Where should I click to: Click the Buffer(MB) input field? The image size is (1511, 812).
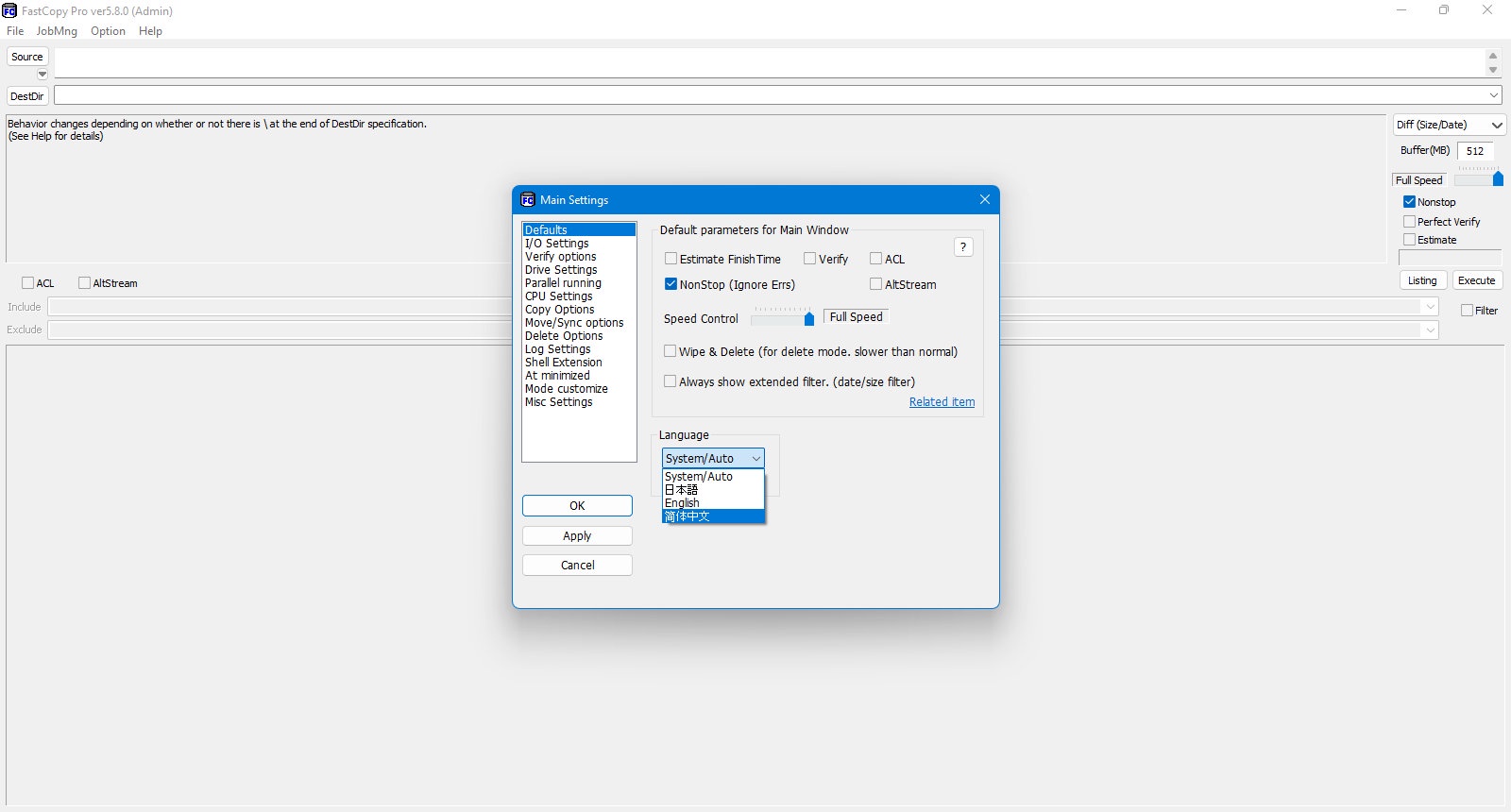pos(1475,151)
